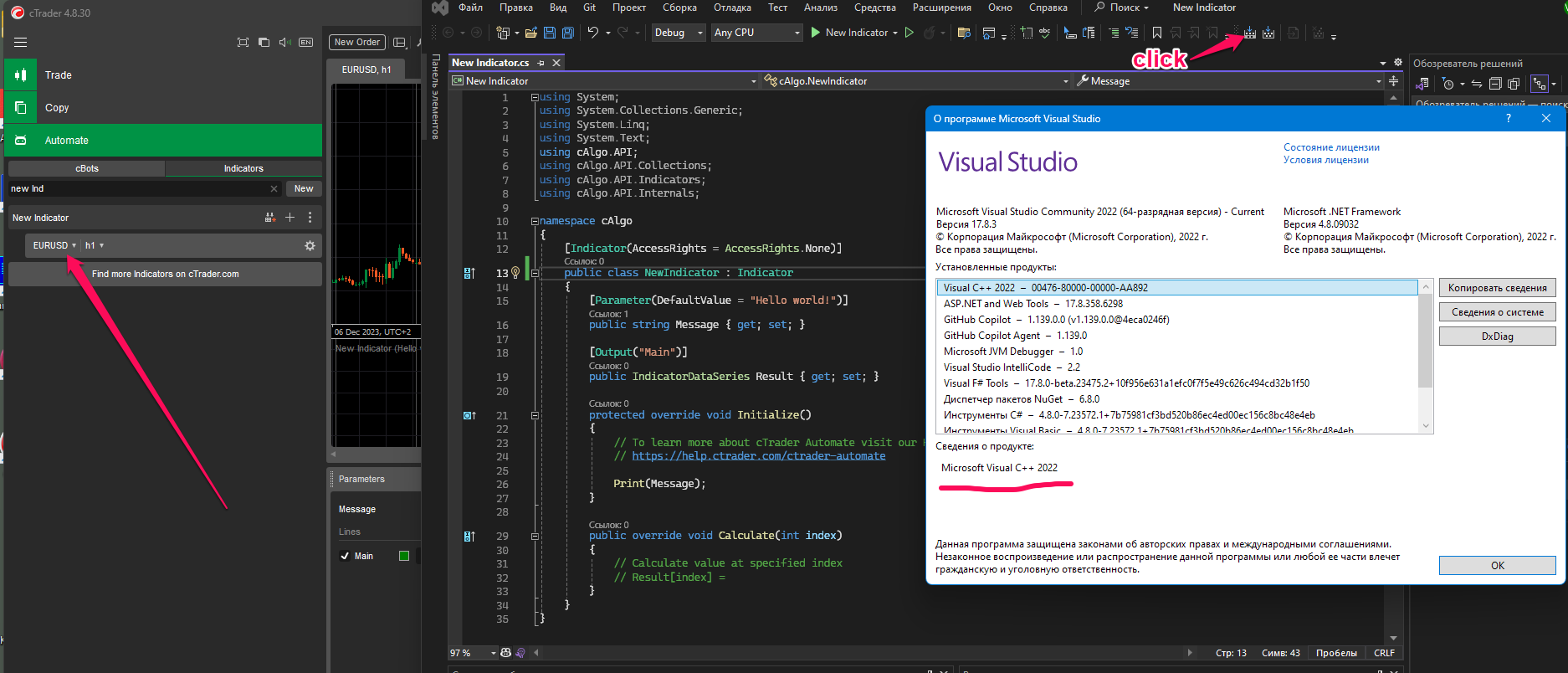The width and height of the screenshot is (1568, 673).
Task: Collapse the Initialize method block
Action: click(535, 415)
